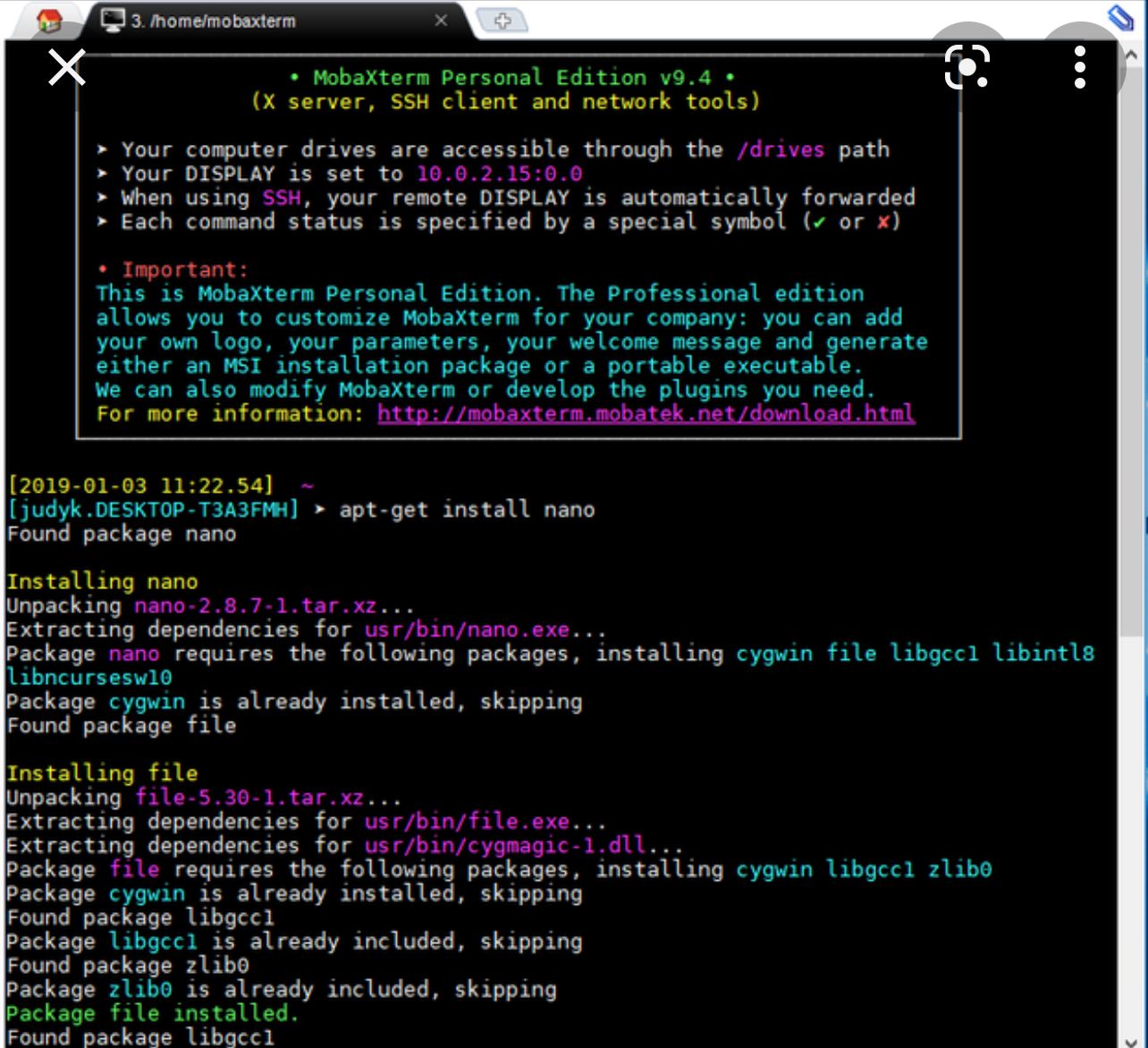Screen dimensions: 1148x1048
Task: Open the home tab with house icon
Action: pos(50,21)
